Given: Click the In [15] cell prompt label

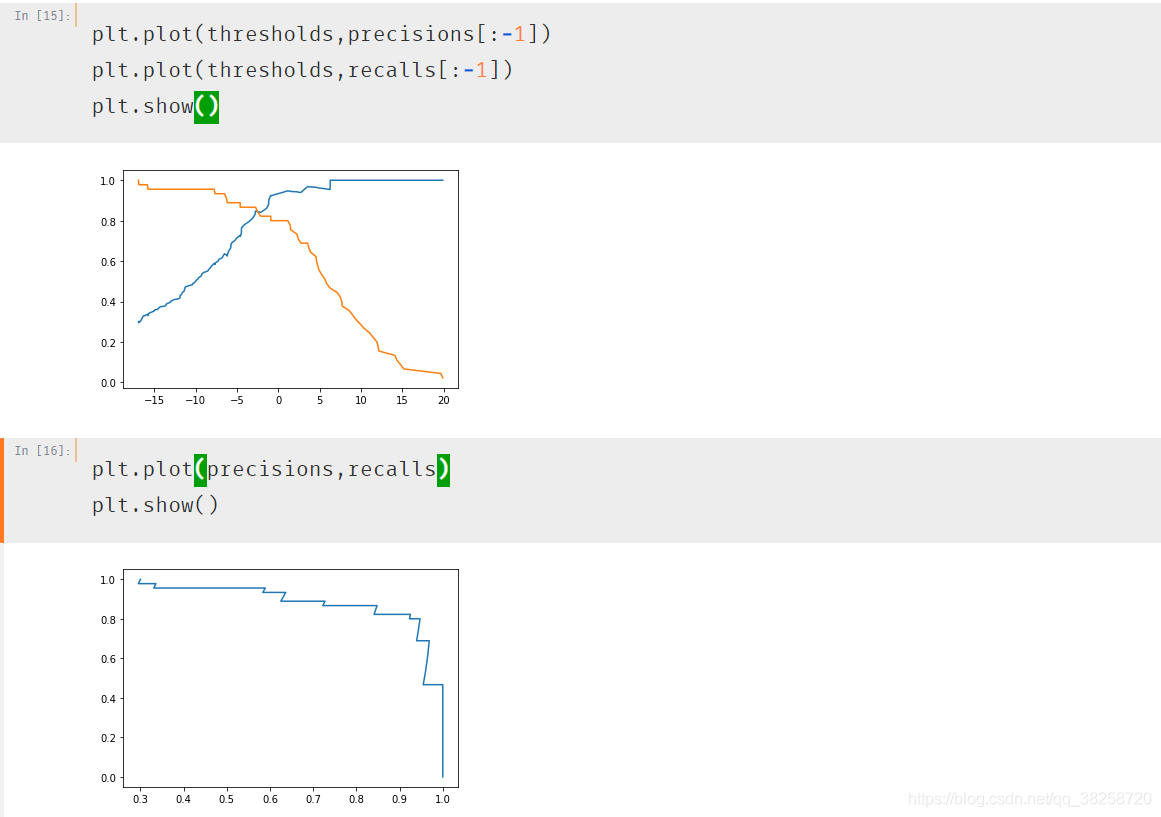Looking at the screenshot, I should click(42, 16).
